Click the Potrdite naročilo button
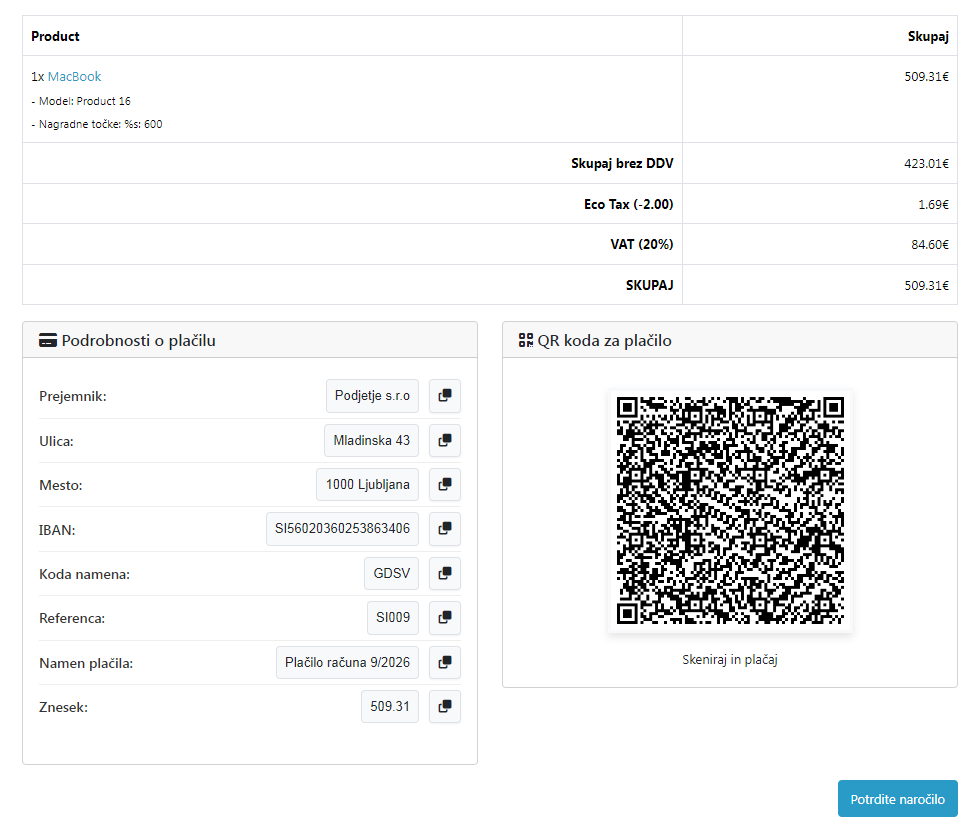Viewport: 977px width, 826px height. 897,800
